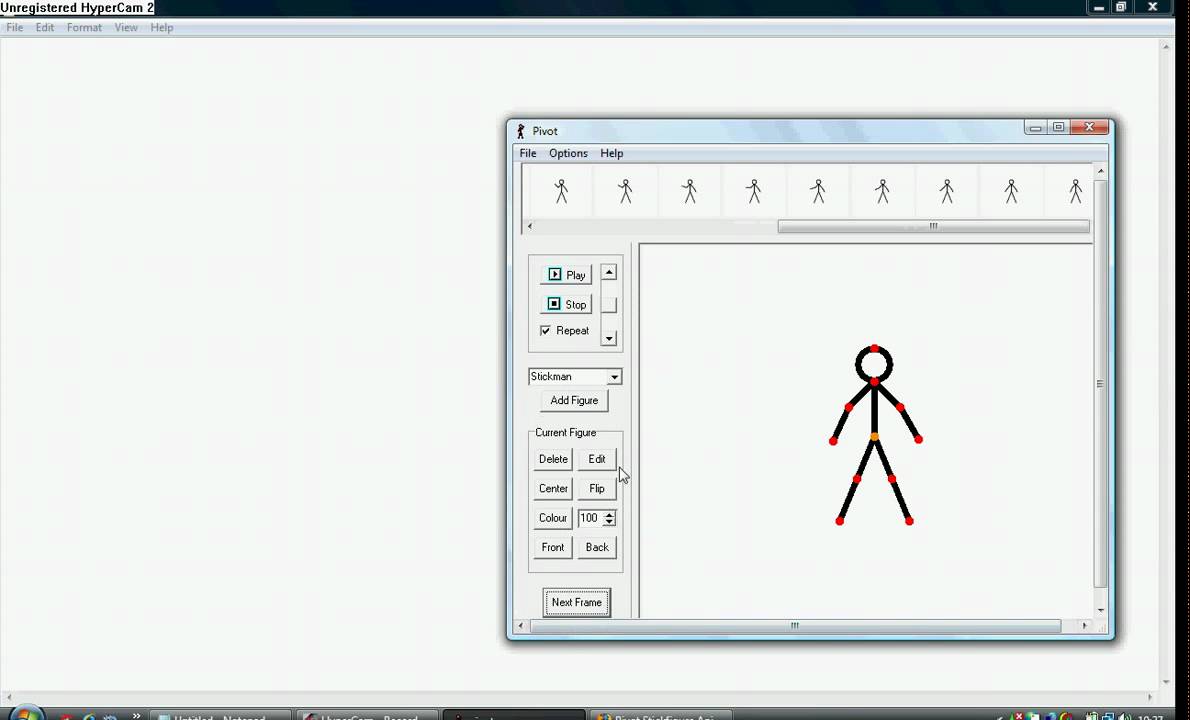Viewport: 1190px width, 720px height.
Task: Open the Notepad File menu
Action: [x=14, y=27]
